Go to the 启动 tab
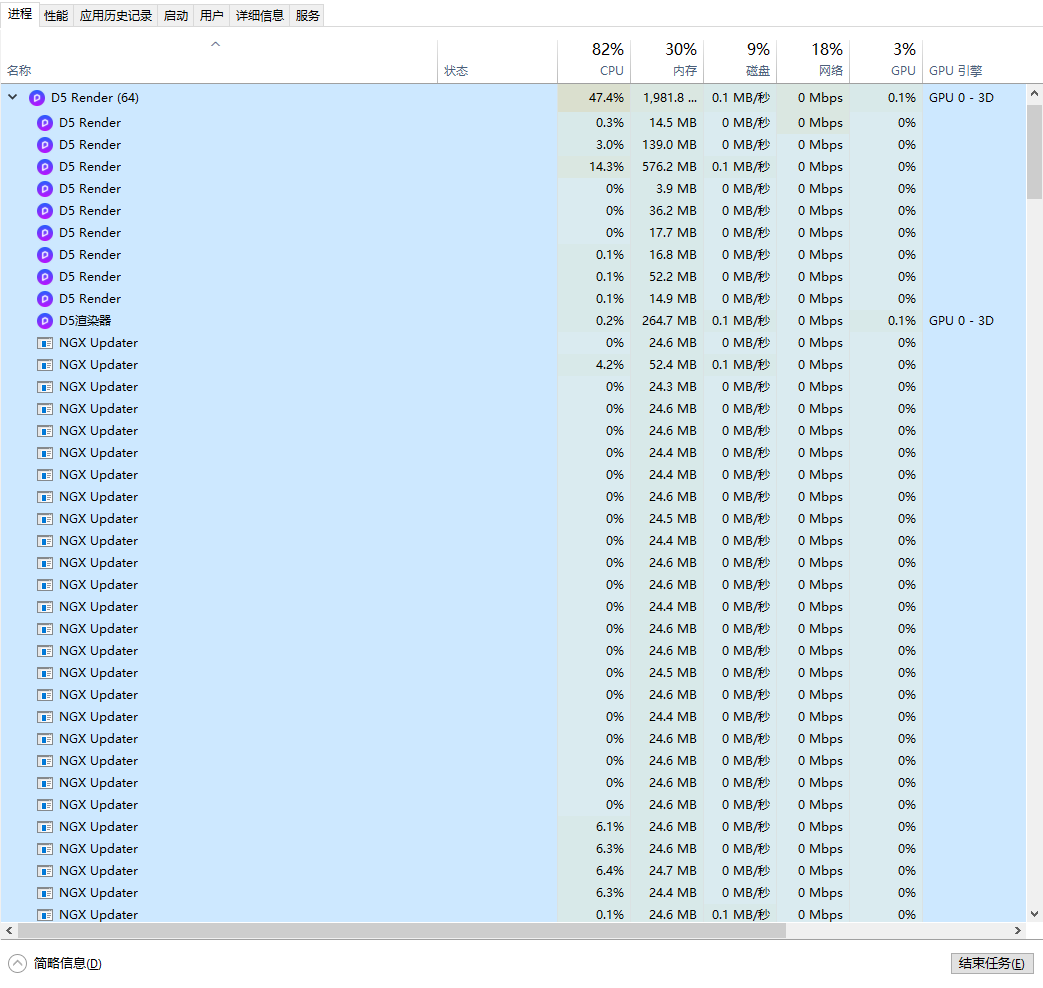Viewport: 1043px width, 988px height. coord(175,15)
